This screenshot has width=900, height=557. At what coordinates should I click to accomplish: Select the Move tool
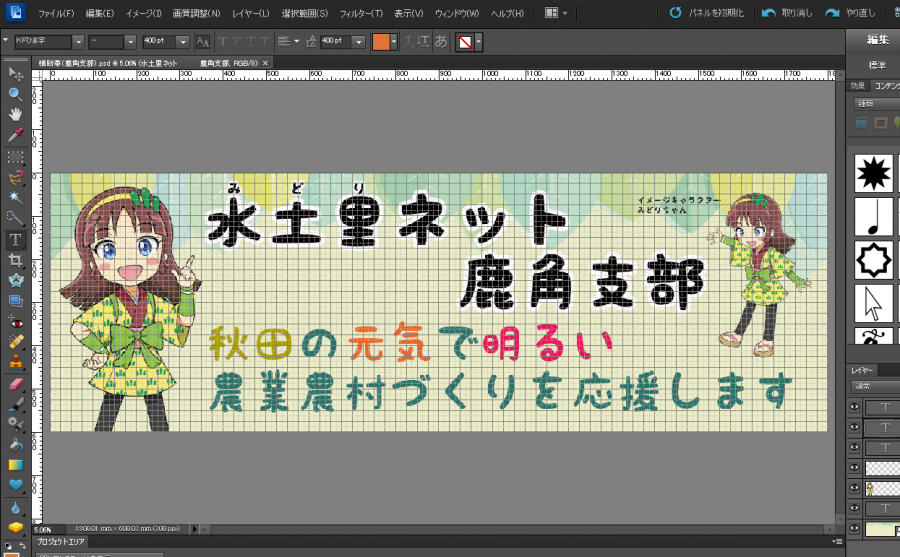point(16,73)
